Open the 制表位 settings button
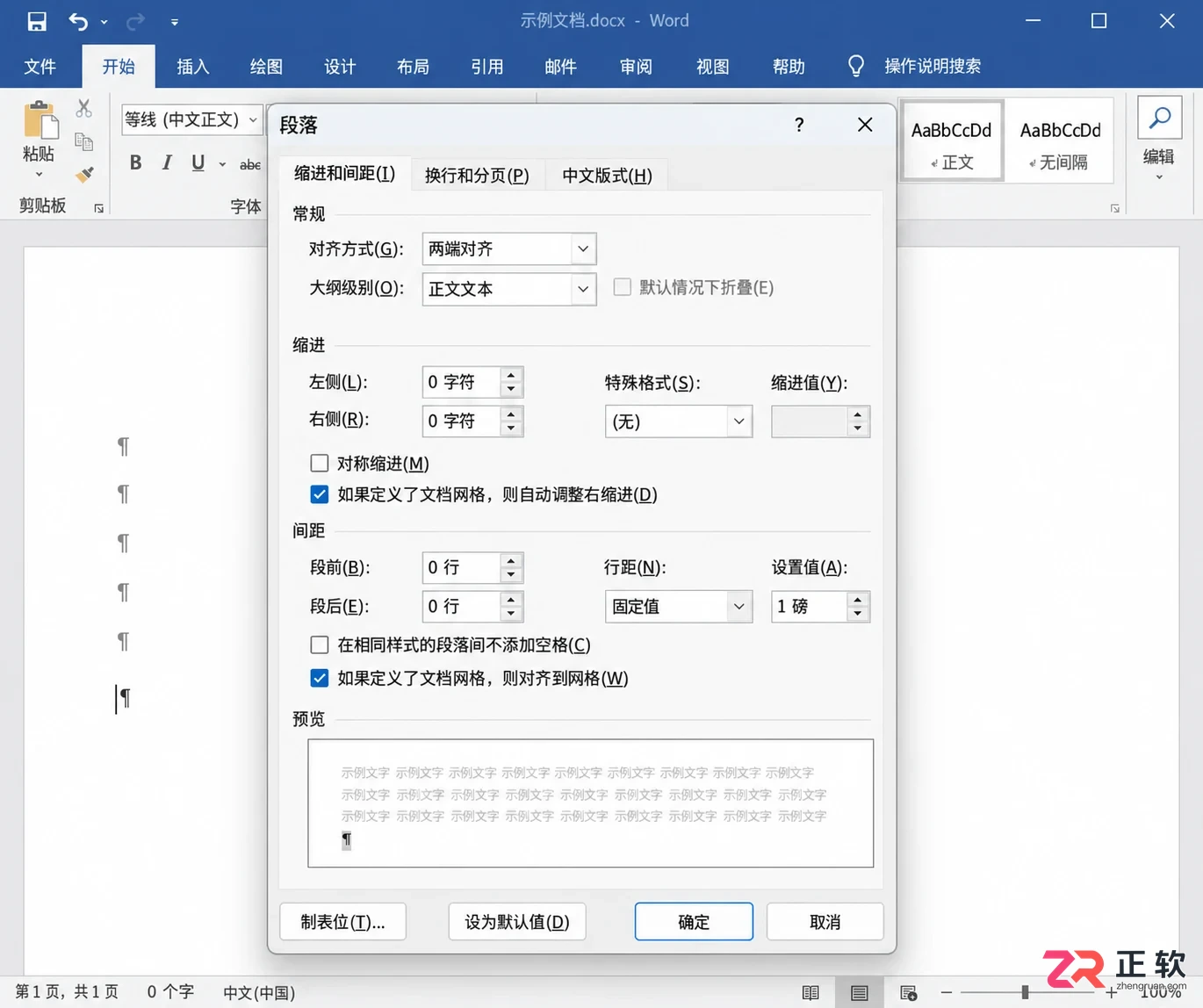 click(342, 922)
